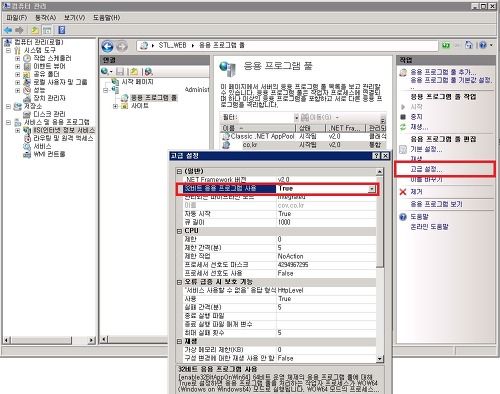Screen dimensions: 500x394
Task: Select 응용 프로그램 풀 in the Connections tree
Action: (154, 98)
